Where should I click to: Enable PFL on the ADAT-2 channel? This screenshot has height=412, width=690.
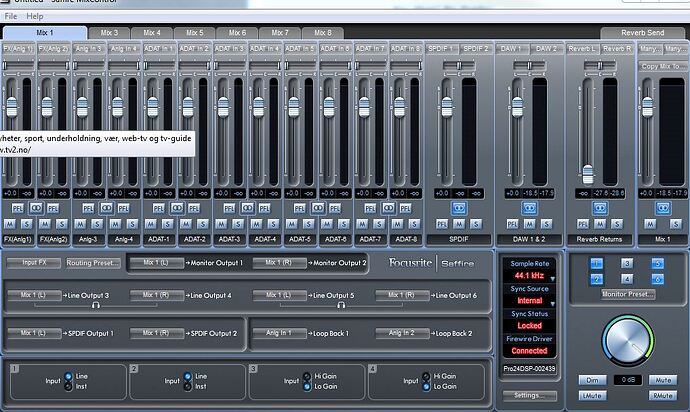tap(194, 209)
